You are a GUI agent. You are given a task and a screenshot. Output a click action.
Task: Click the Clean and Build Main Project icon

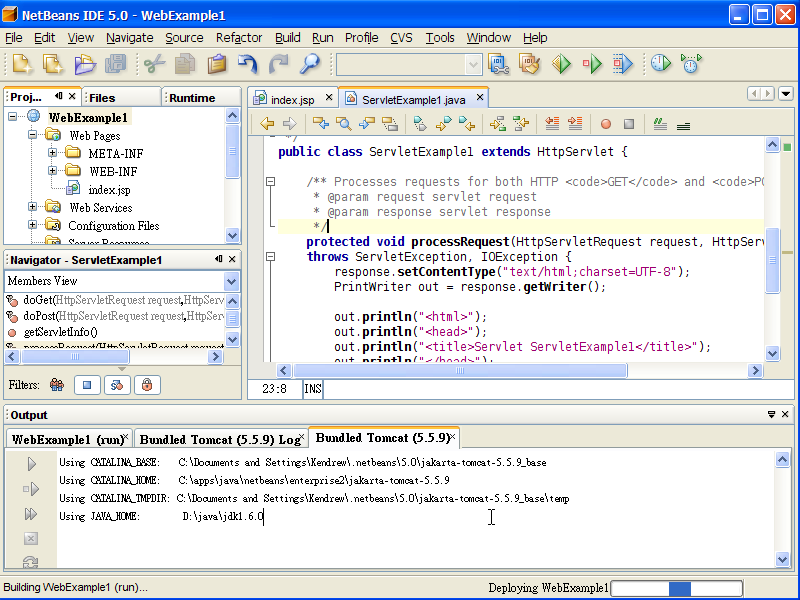(x=530, y=64)
